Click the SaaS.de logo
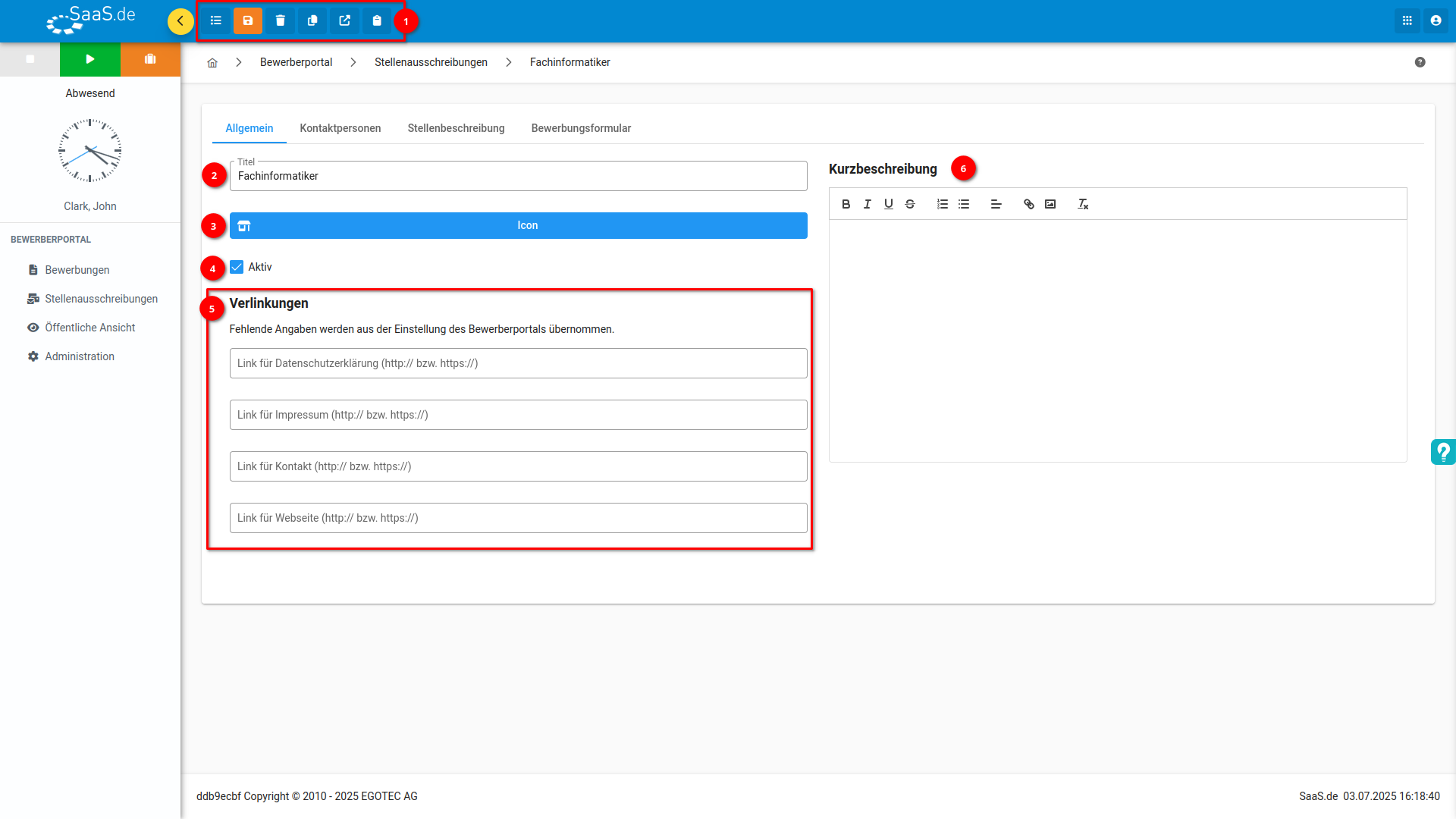This screenshot has width=1456, height=819. [x=91, y=20]
